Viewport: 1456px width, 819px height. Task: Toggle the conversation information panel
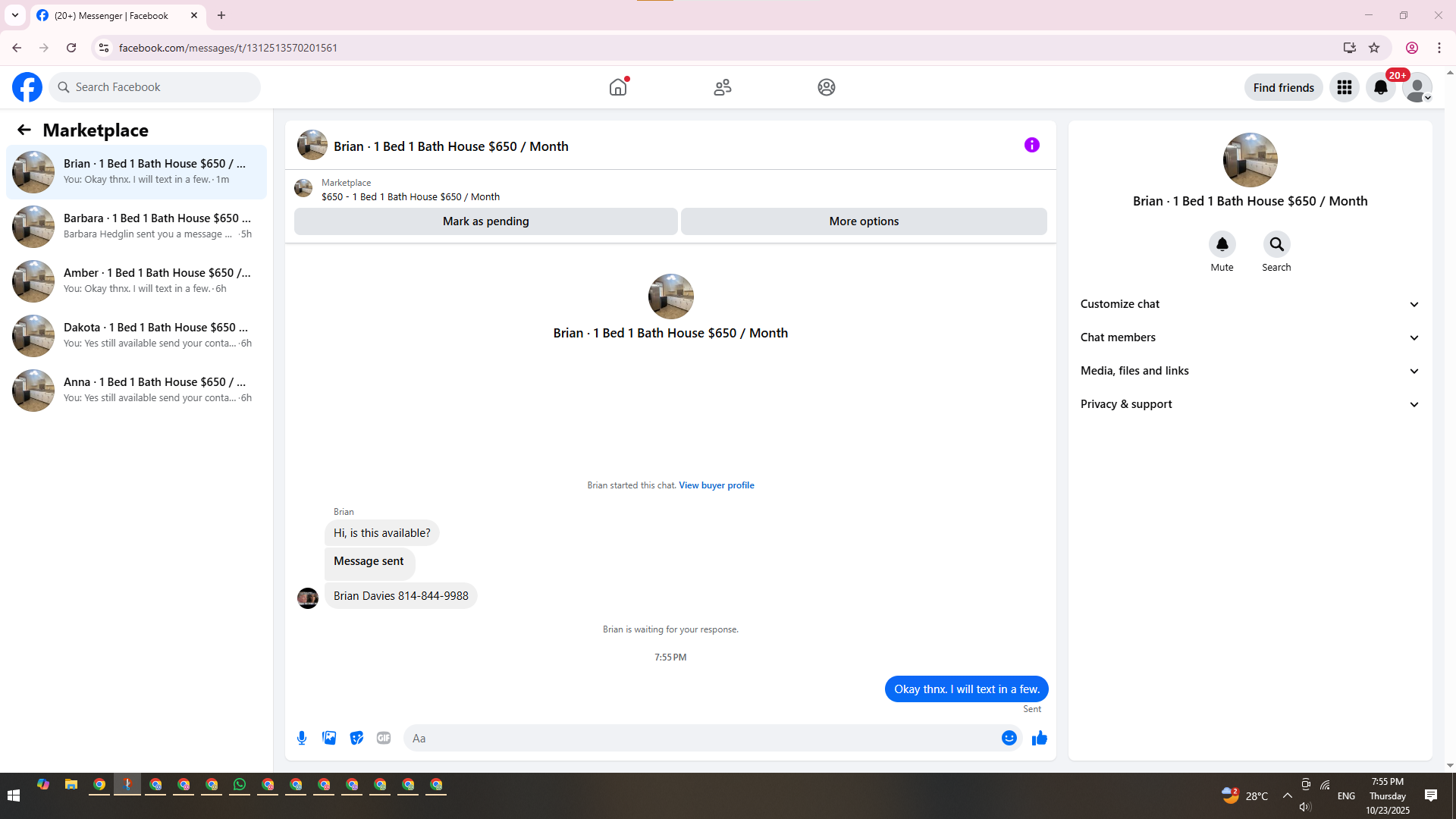tap(1031, 145)
